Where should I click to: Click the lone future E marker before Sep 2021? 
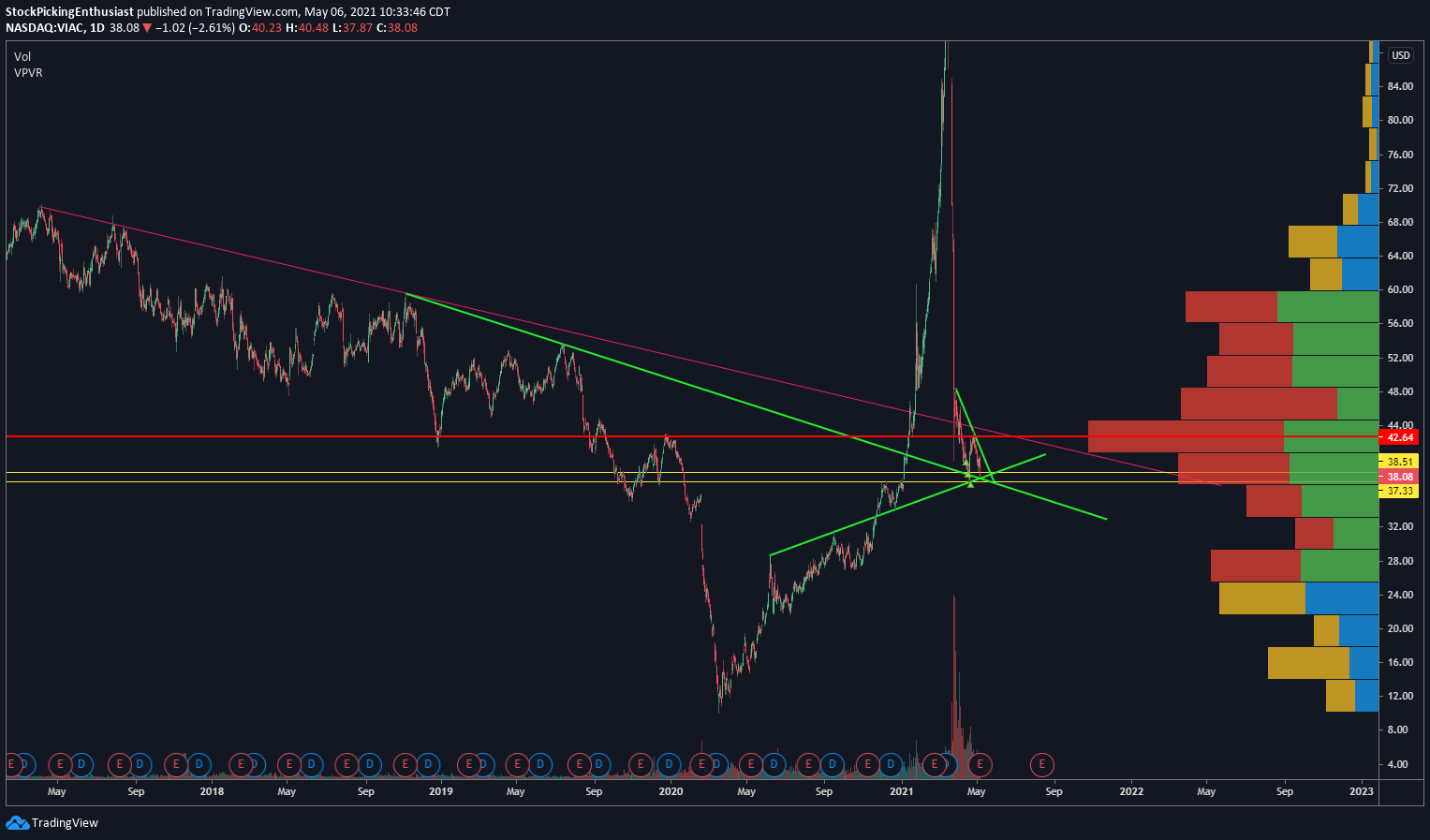(x=1041, y=765)
